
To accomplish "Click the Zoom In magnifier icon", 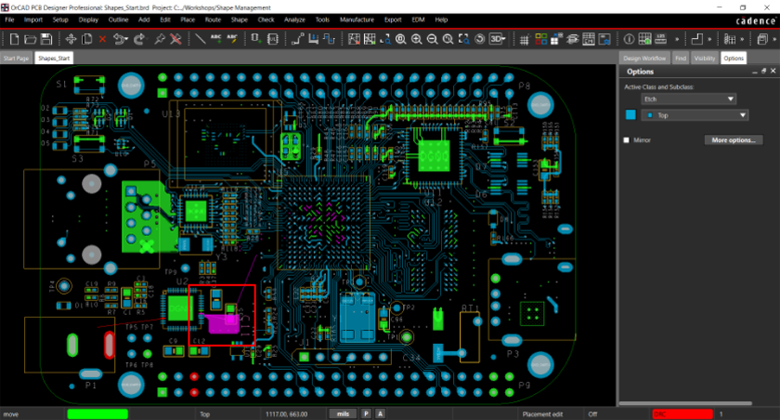I will tap(416, 39).
